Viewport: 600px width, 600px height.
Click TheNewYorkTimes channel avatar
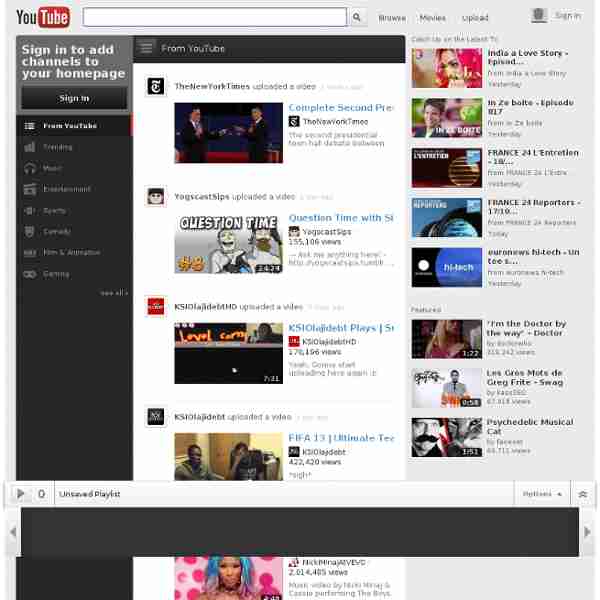pyautogui.click(x=156, y=87)
